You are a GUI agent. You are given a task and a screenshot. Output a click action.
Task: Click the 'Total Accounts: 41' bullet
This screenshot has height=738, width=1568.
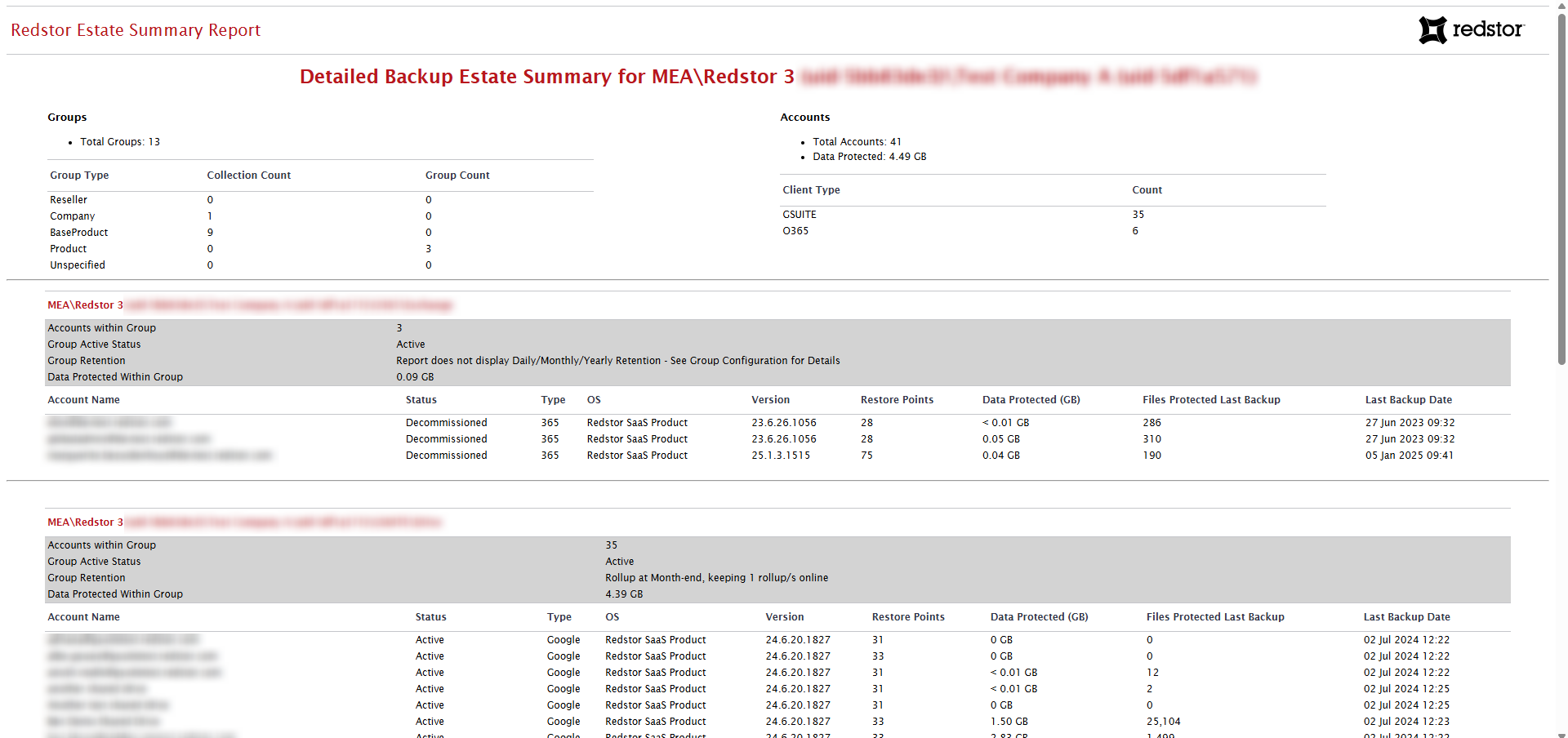[857, 142]
